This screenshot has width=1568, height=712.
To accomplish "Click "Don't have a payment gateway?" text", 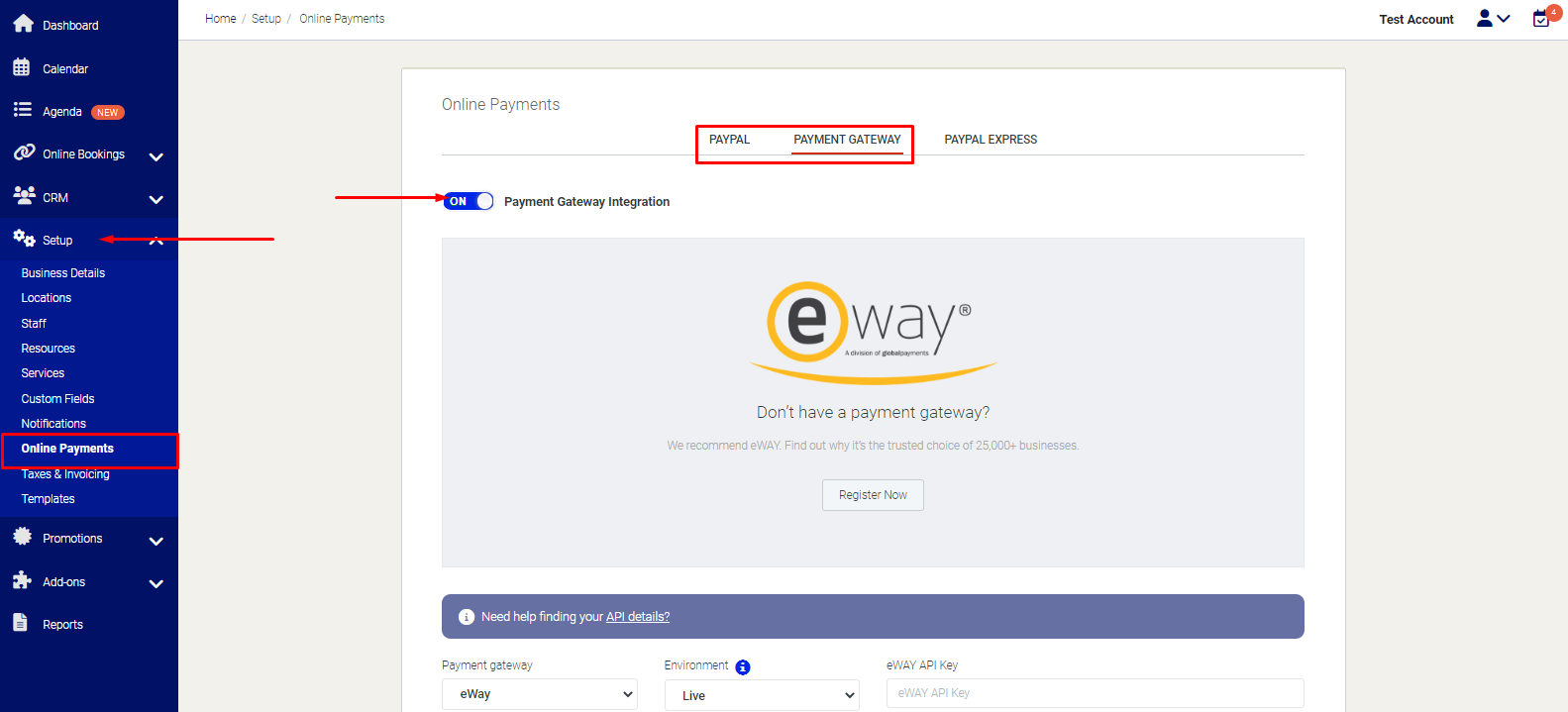I will pyautogui.click(x=873, y=413).
